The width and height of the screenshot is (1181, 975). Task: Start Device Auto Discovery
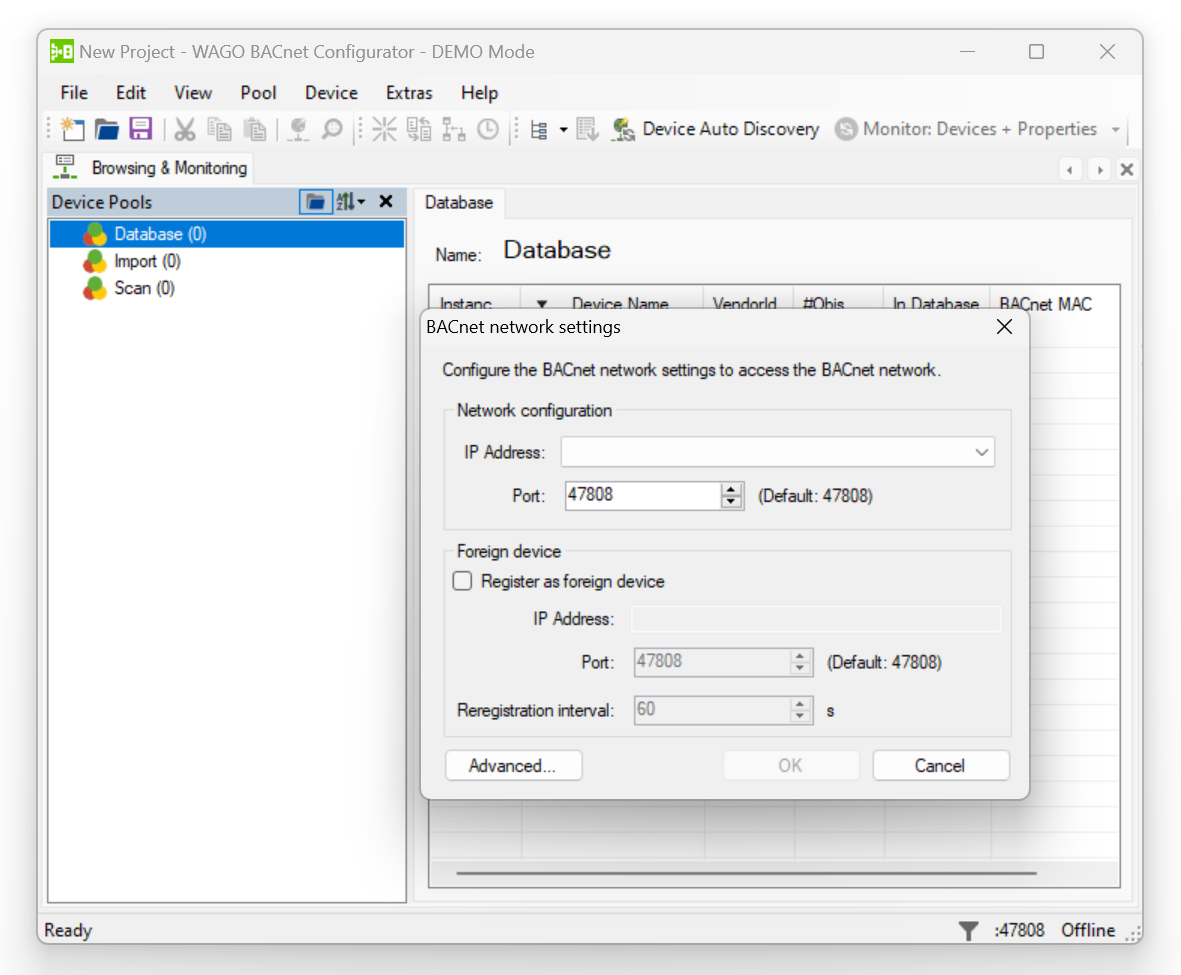[716, 130]
